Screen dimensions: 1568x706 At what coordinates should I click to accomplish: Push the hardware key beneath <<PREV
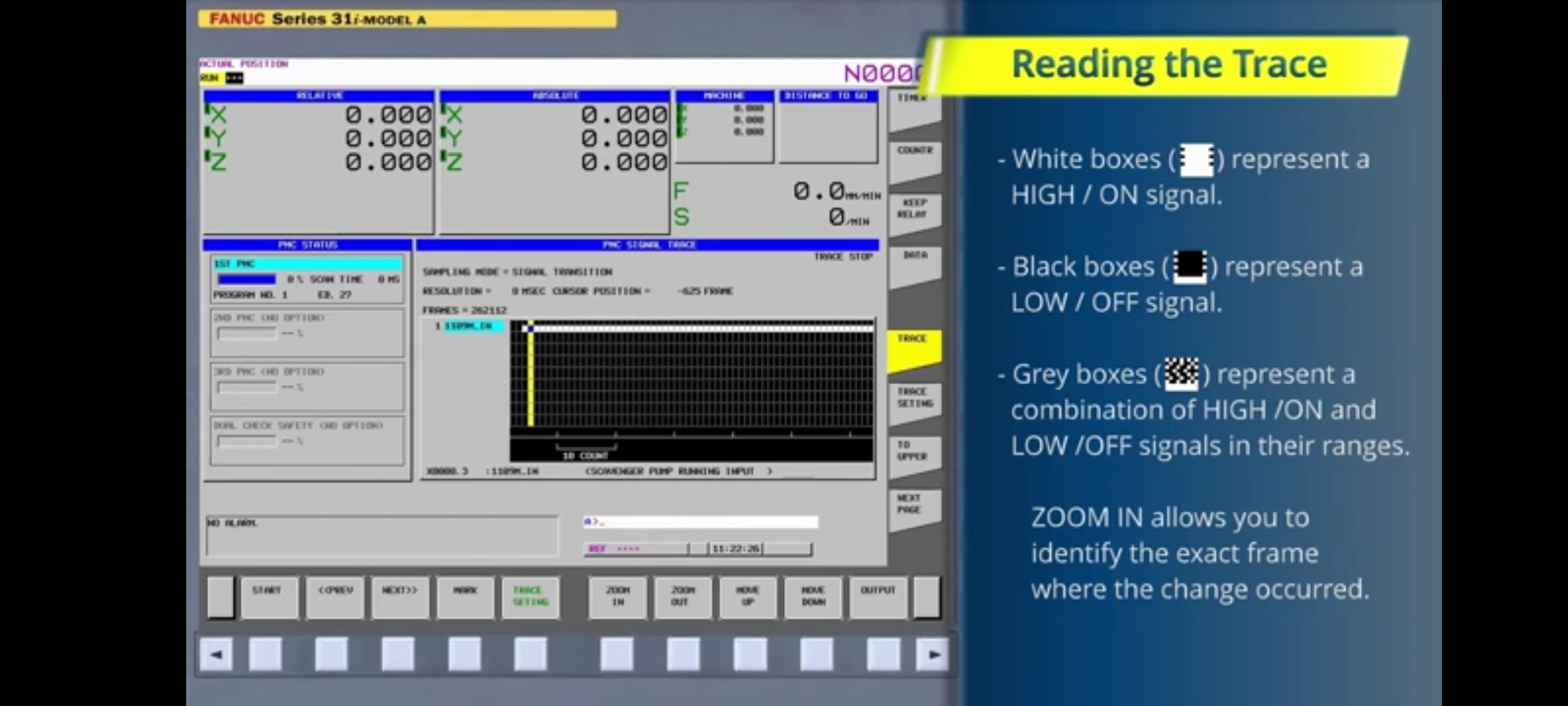point(331,654)
